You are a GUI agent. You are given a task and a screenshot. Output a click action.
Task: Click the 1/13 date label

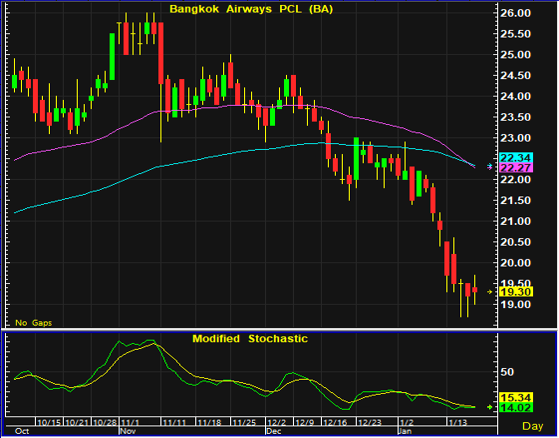tap(458, 423)
